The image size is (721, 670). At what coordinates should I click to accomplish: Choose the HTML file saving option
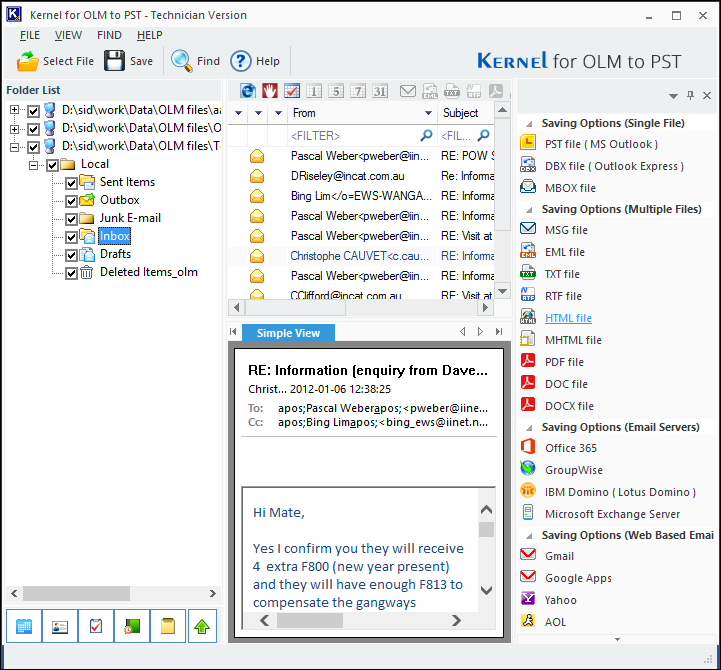pos(568,318)
